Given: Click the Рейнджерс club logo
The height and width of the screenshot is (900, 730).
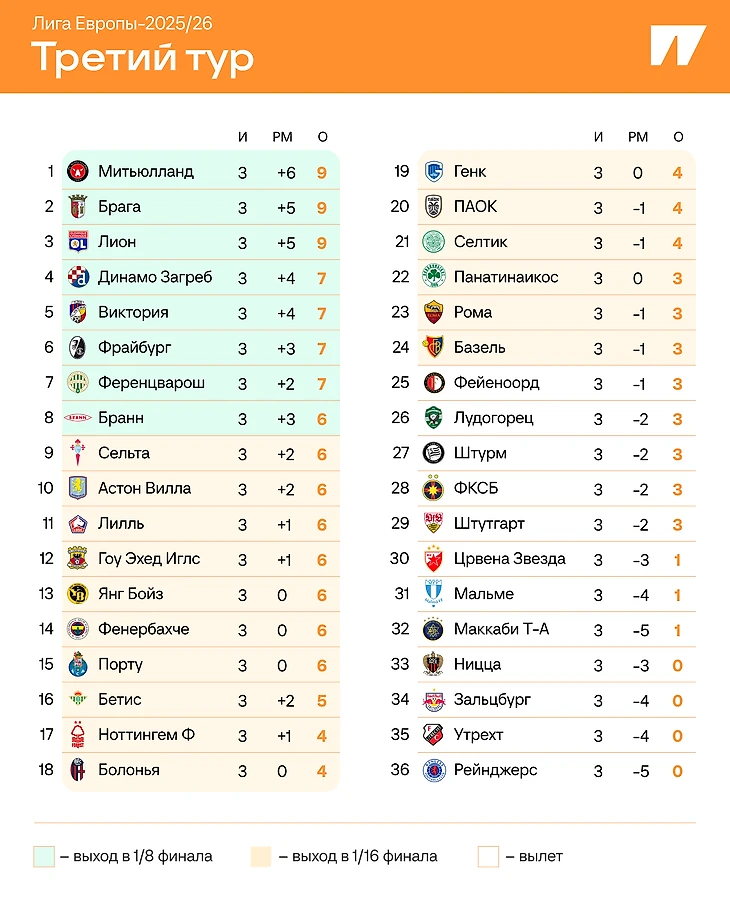Looking at the screenshot, I should coord(434,770).
